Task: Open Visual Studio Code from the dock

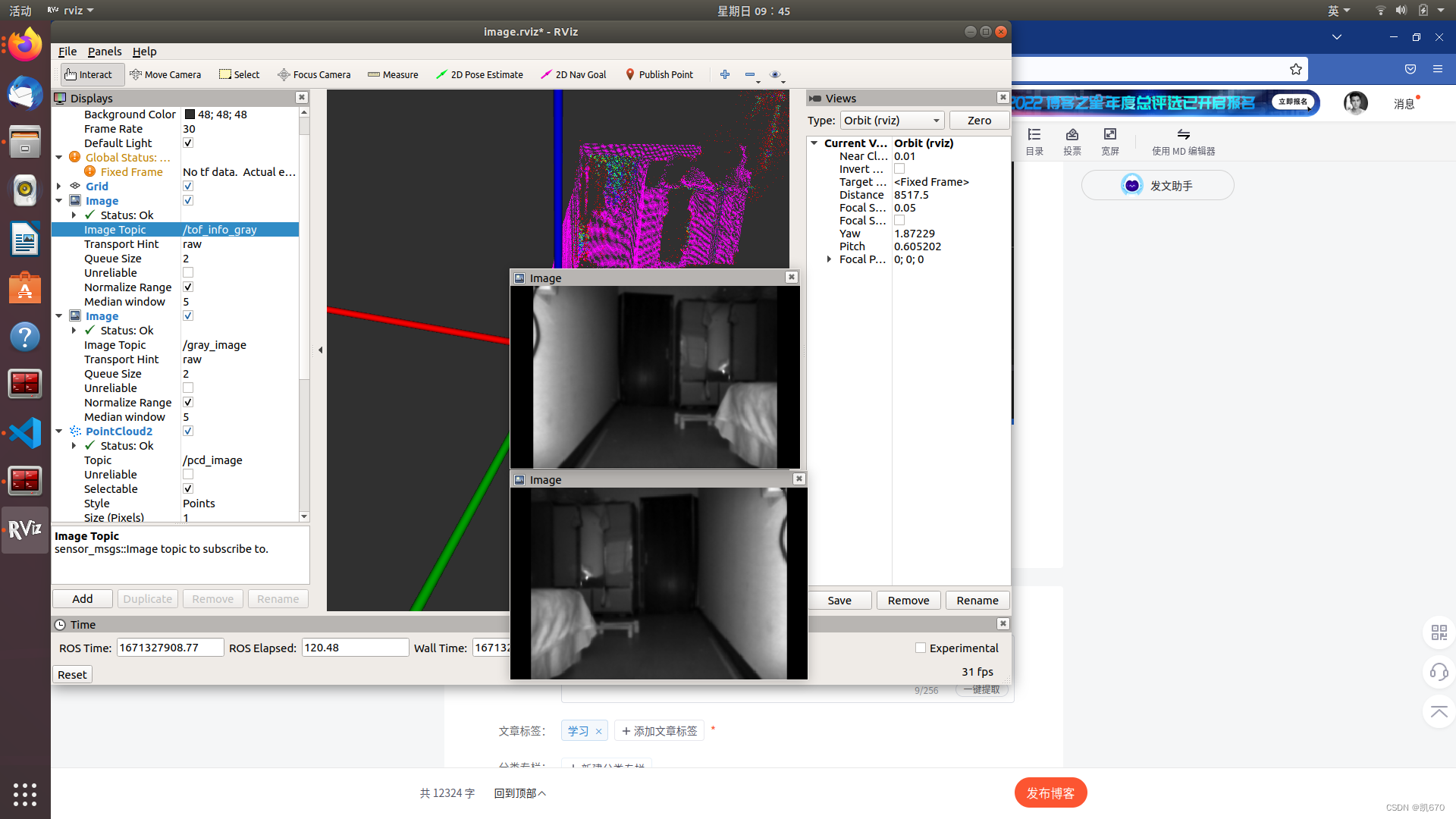Action: pyautogui.click(x=25, y=433)
